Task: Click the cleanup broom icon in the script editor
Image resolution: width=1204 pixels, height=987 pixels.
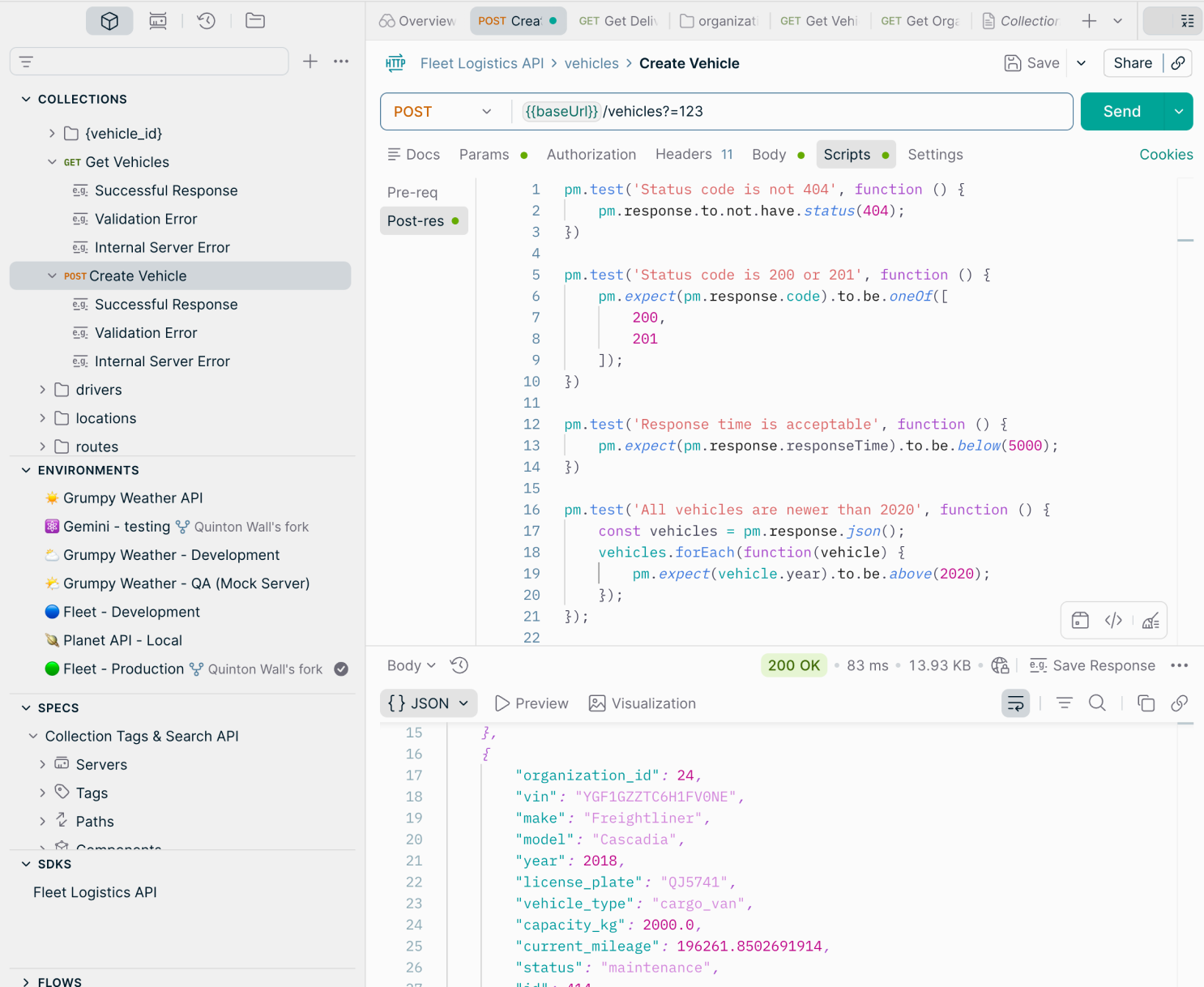Action: pyautogui.click(x=1151, y=620)
